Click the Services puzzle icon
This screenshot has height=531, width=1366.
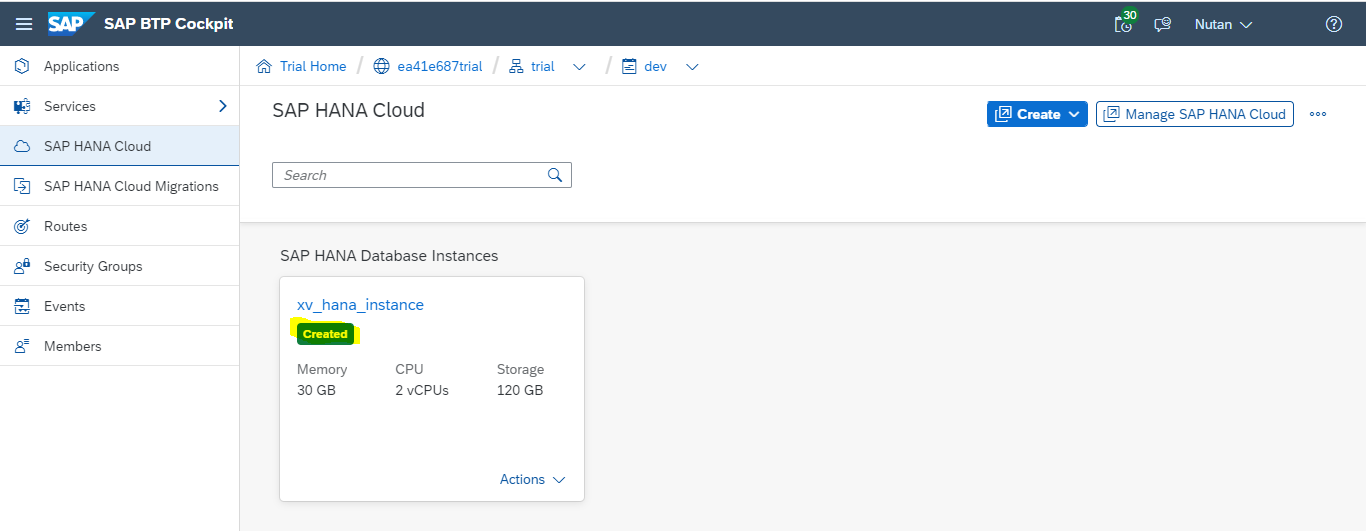tap(22, 106)
